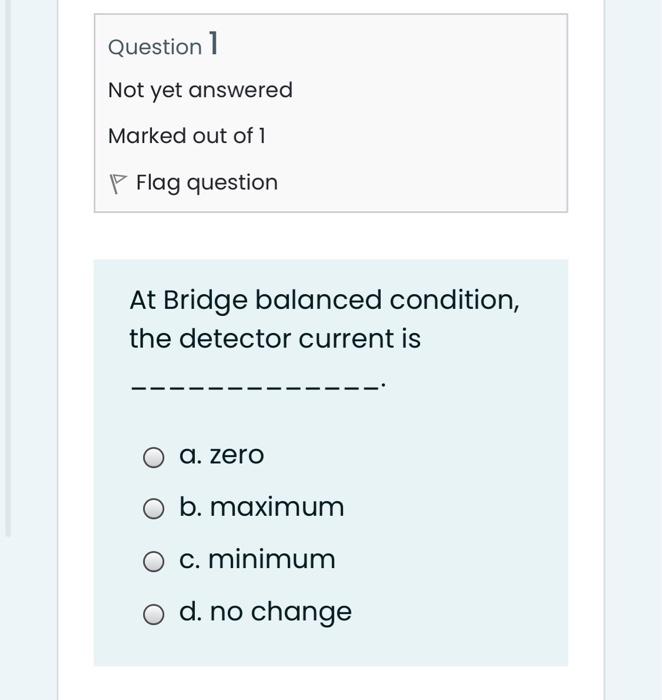Click the flag icon beside Flag question
662x700 pixels.
click(x=118, y=183)
